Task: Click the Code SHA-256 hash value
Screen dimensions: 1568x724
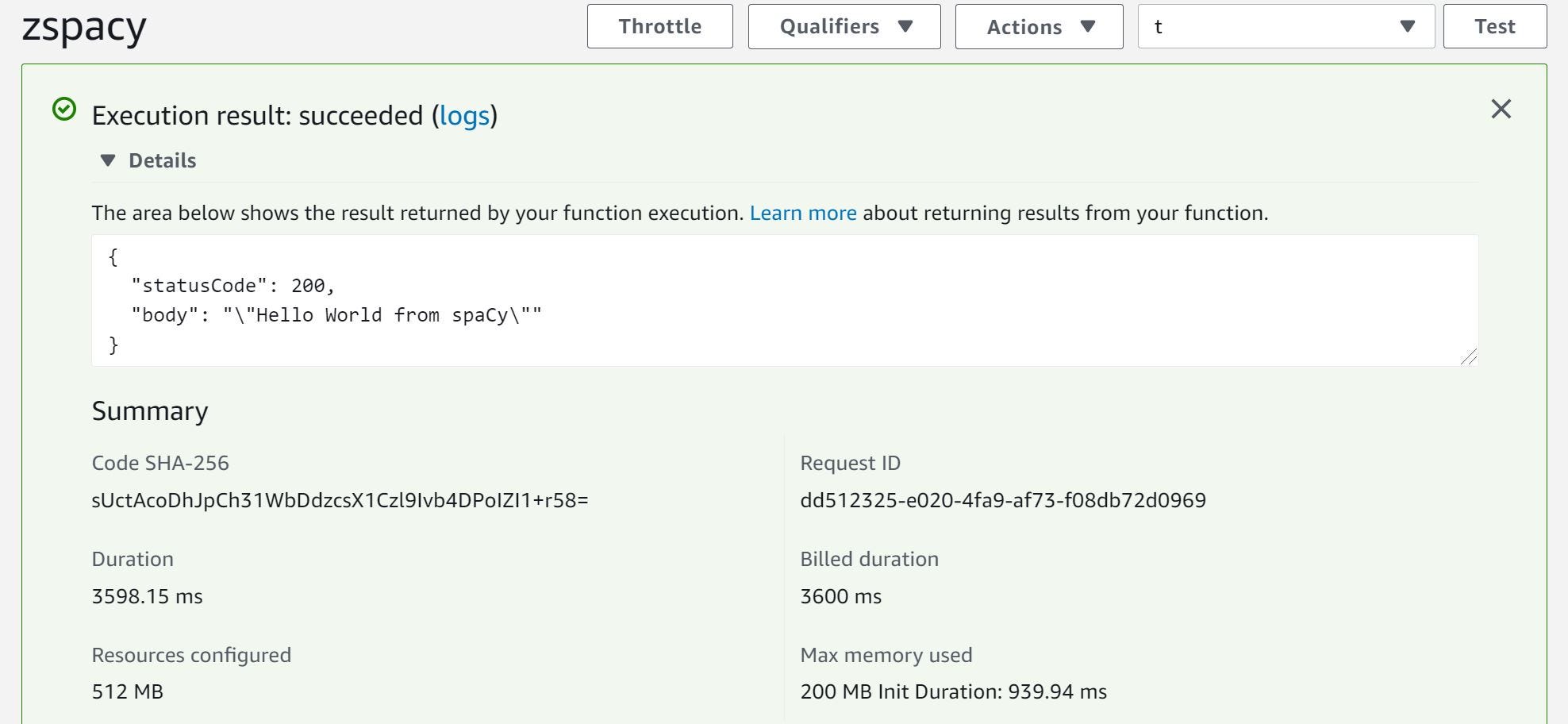Action: [x=340, y=500]
